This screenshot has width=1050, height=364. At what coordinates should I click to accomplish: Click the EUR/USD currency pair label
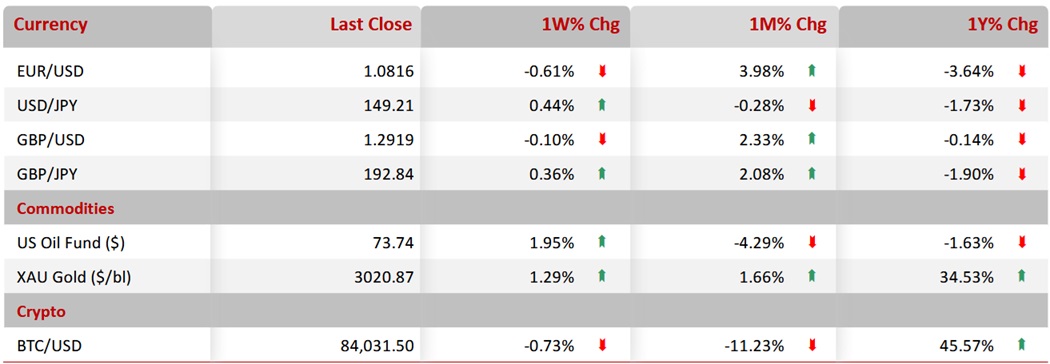pos(49,71)
